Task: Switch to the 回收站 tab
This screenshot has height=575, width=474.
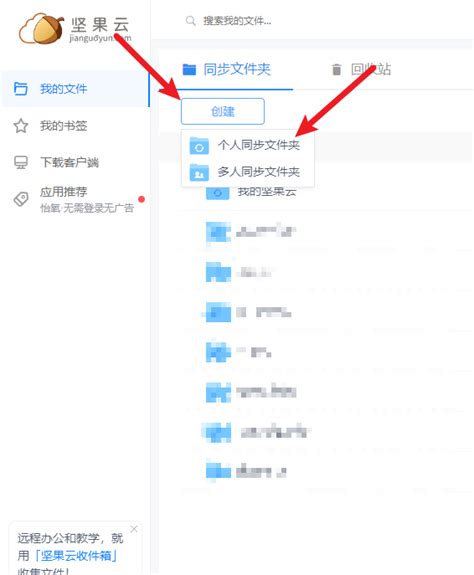Action: tap(361, 69)
